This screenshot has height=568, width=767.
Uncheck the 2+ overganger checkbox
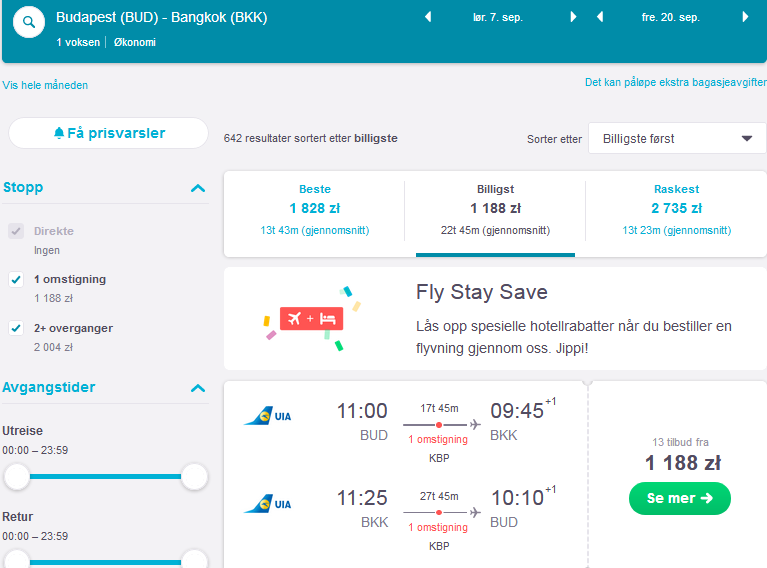coord(16,328)
